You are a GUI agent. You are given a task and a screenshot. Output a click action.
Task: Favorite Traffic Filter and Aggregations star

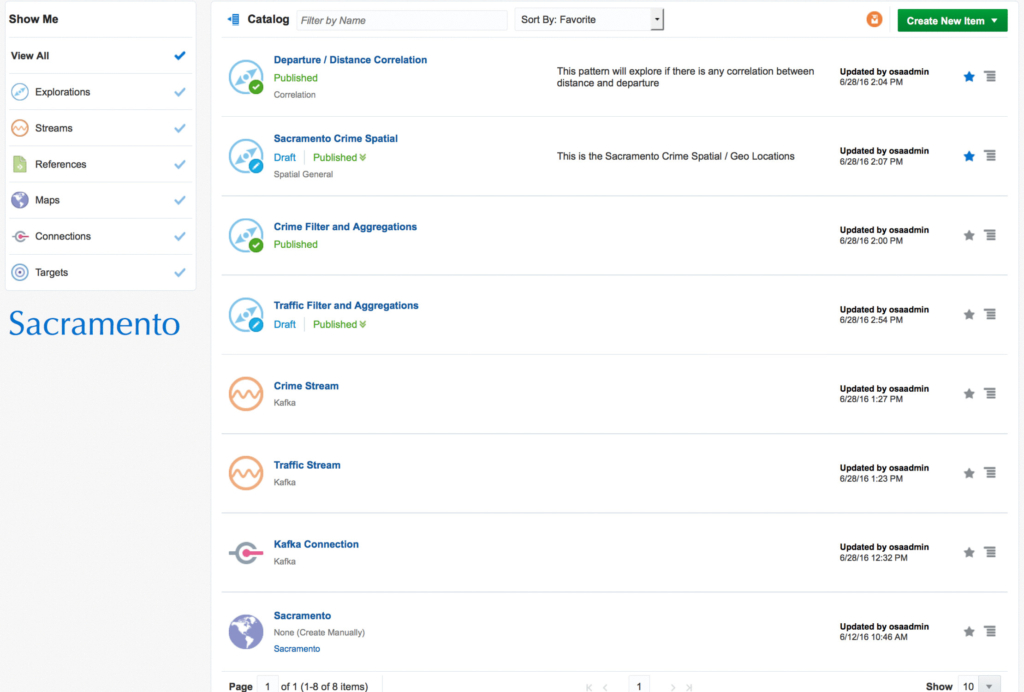969,315
